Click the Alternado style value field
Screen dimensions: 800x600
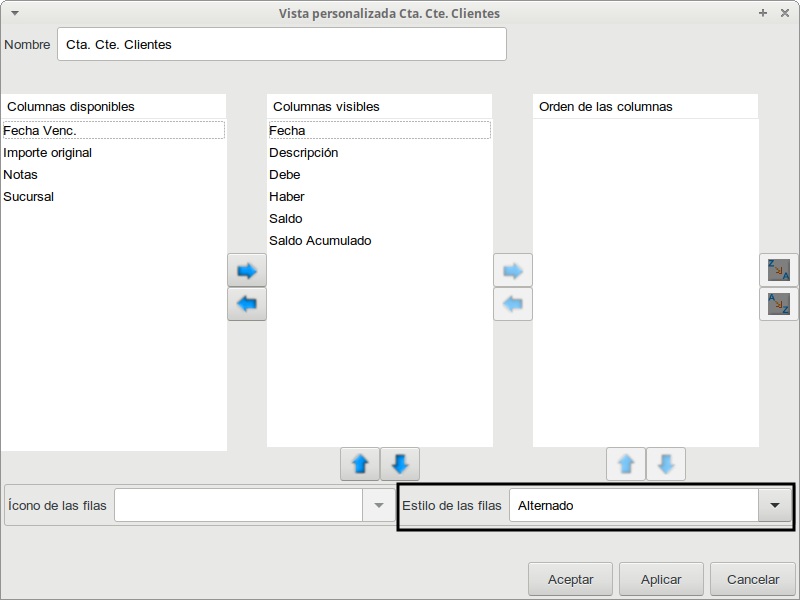pos(634,505)
